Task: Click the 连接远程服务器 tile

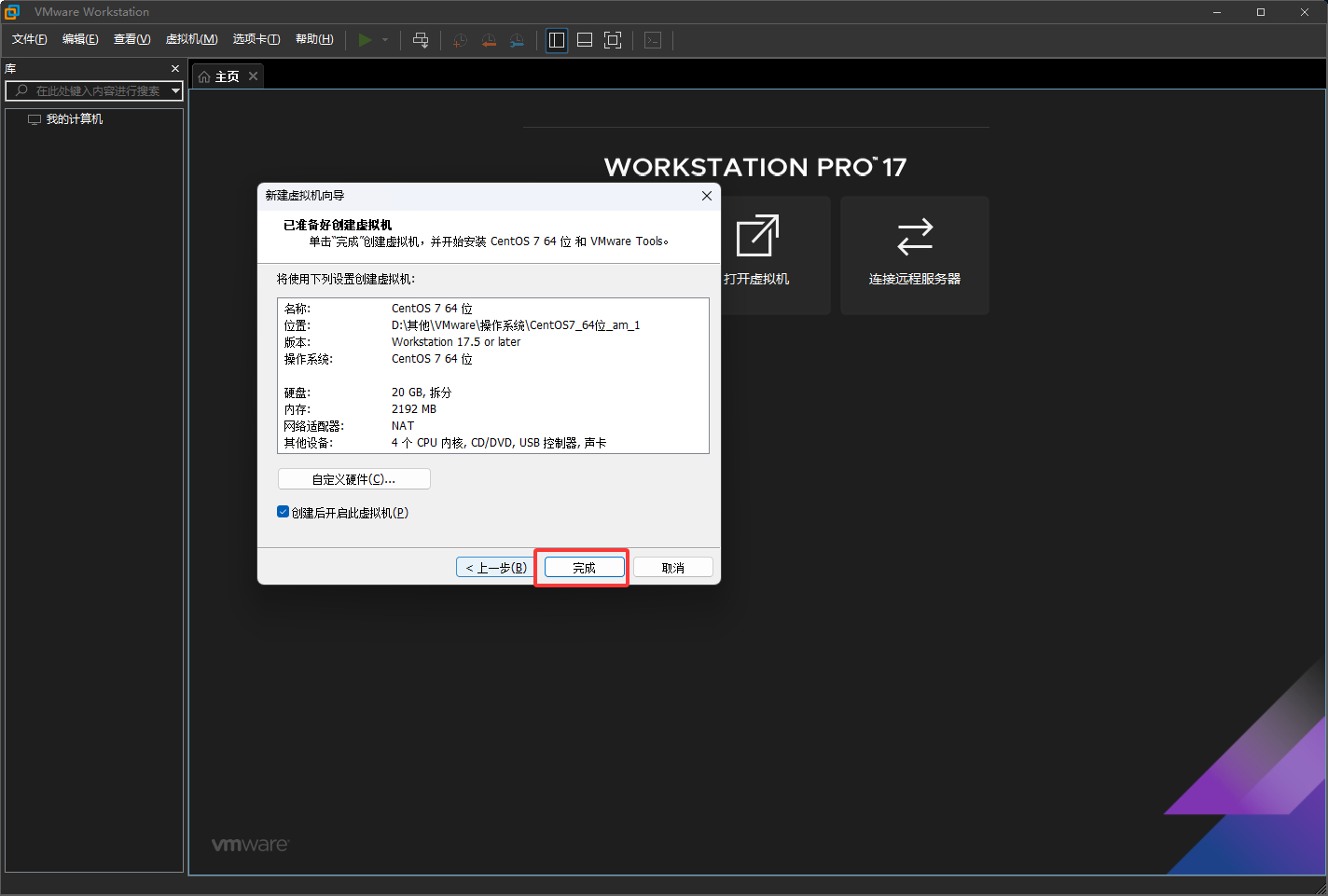Action: tap(915, 255)
